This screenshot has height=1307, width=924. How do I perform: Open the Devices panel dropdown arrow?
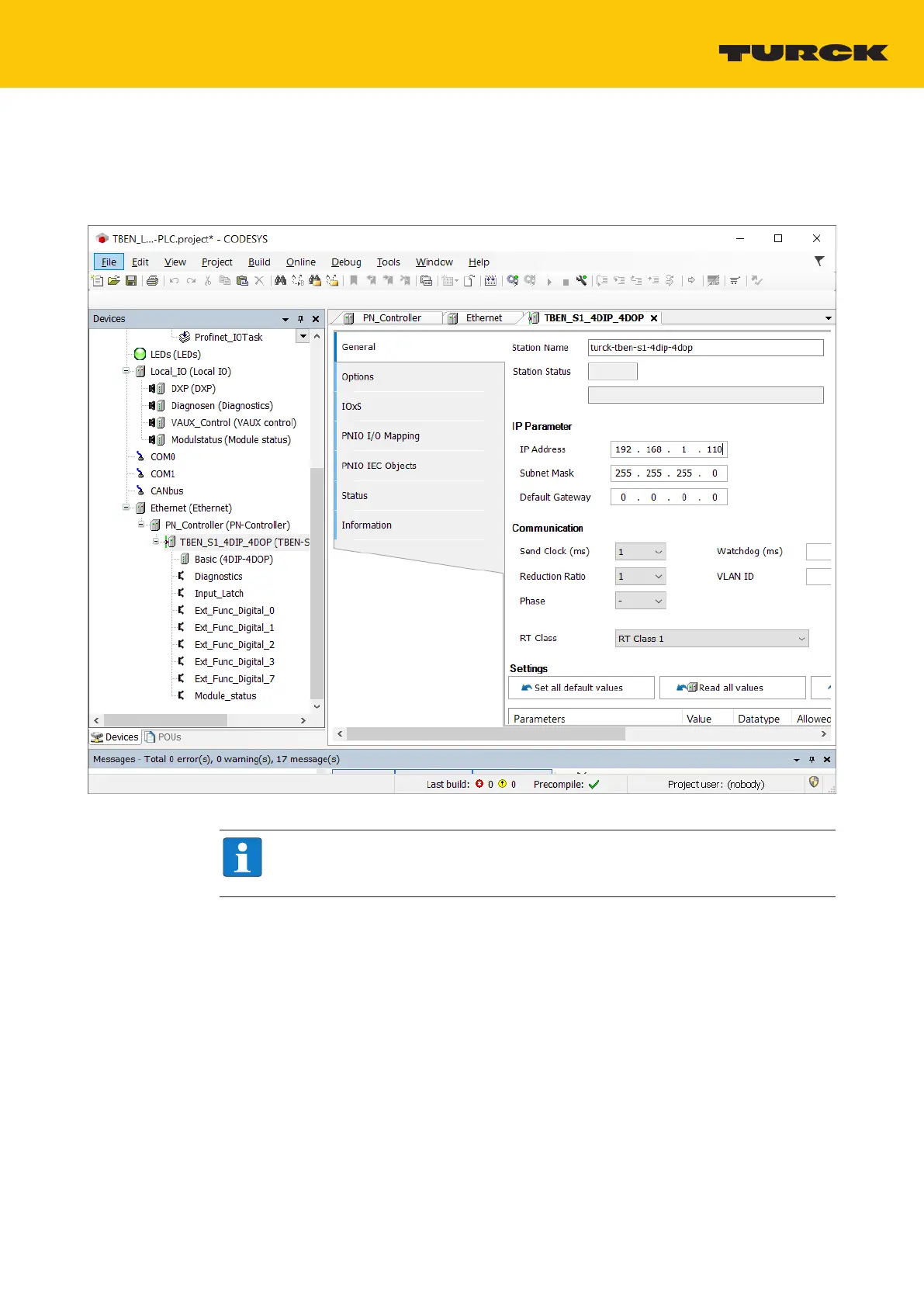point(286,319)
